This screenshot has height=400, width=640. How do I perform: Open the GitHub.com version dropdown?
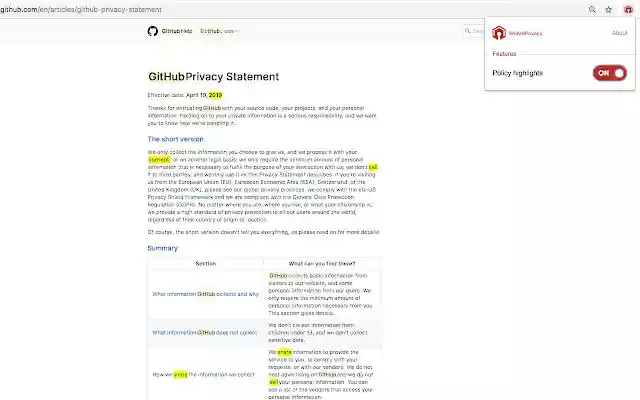219,31
